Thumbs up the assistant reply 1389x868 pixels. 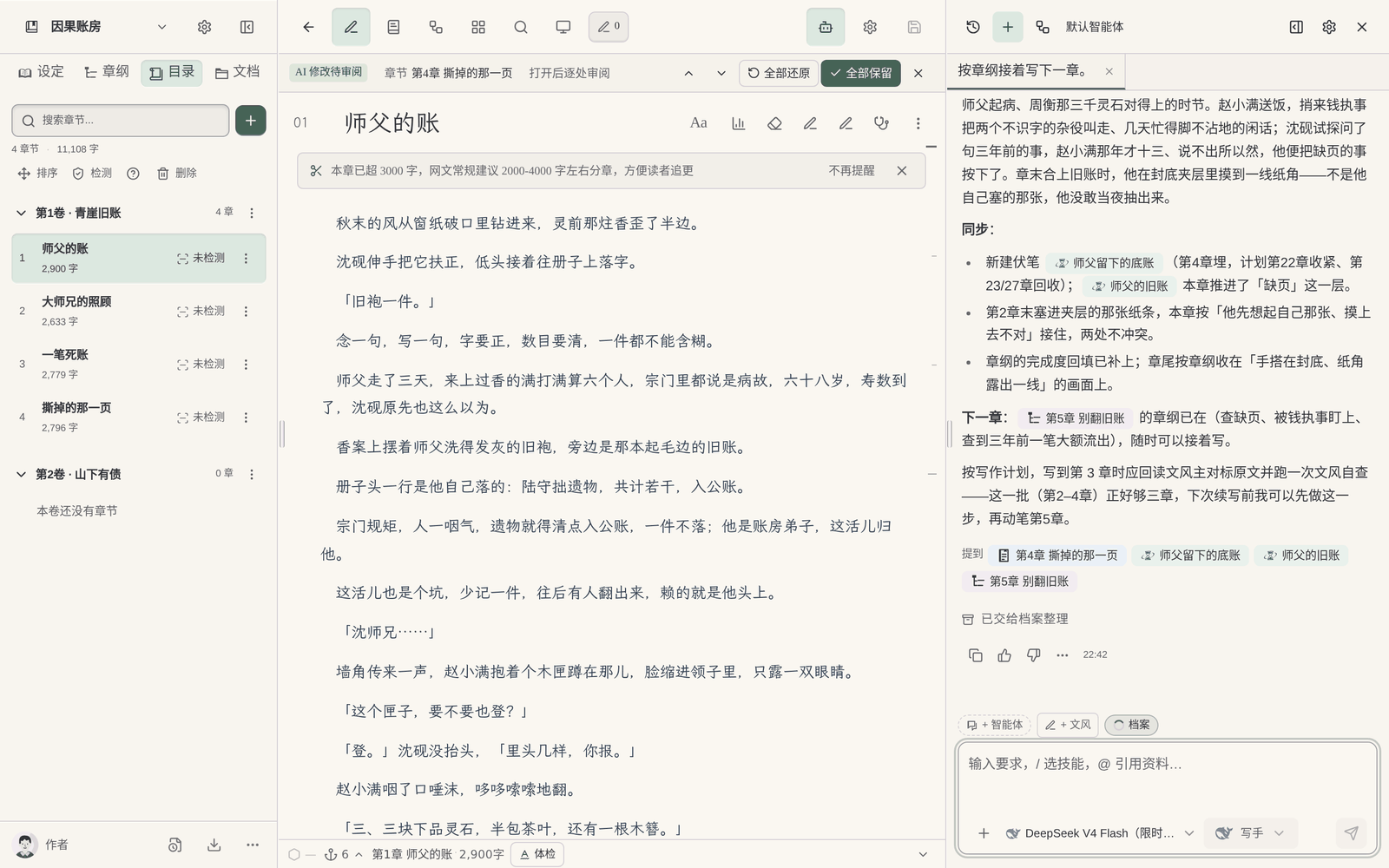click(x=1004, y=655)
